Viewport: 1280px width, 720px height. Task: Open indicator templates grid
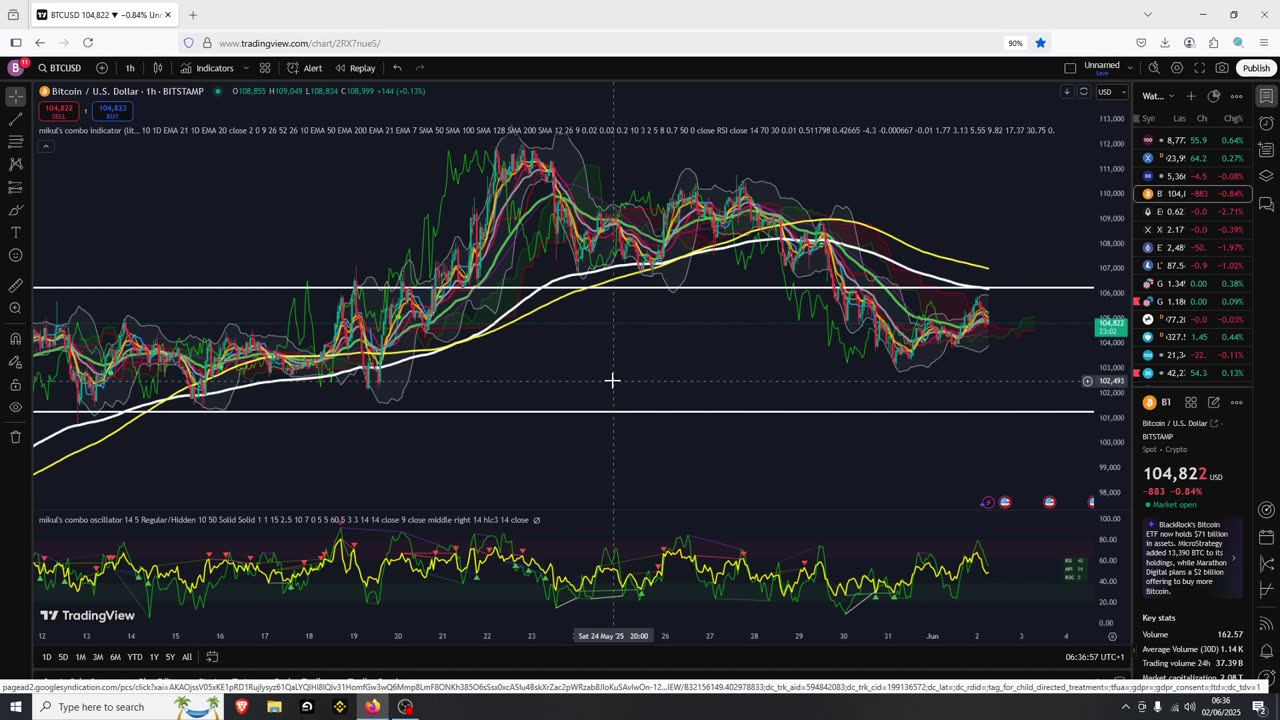point(265,68)
